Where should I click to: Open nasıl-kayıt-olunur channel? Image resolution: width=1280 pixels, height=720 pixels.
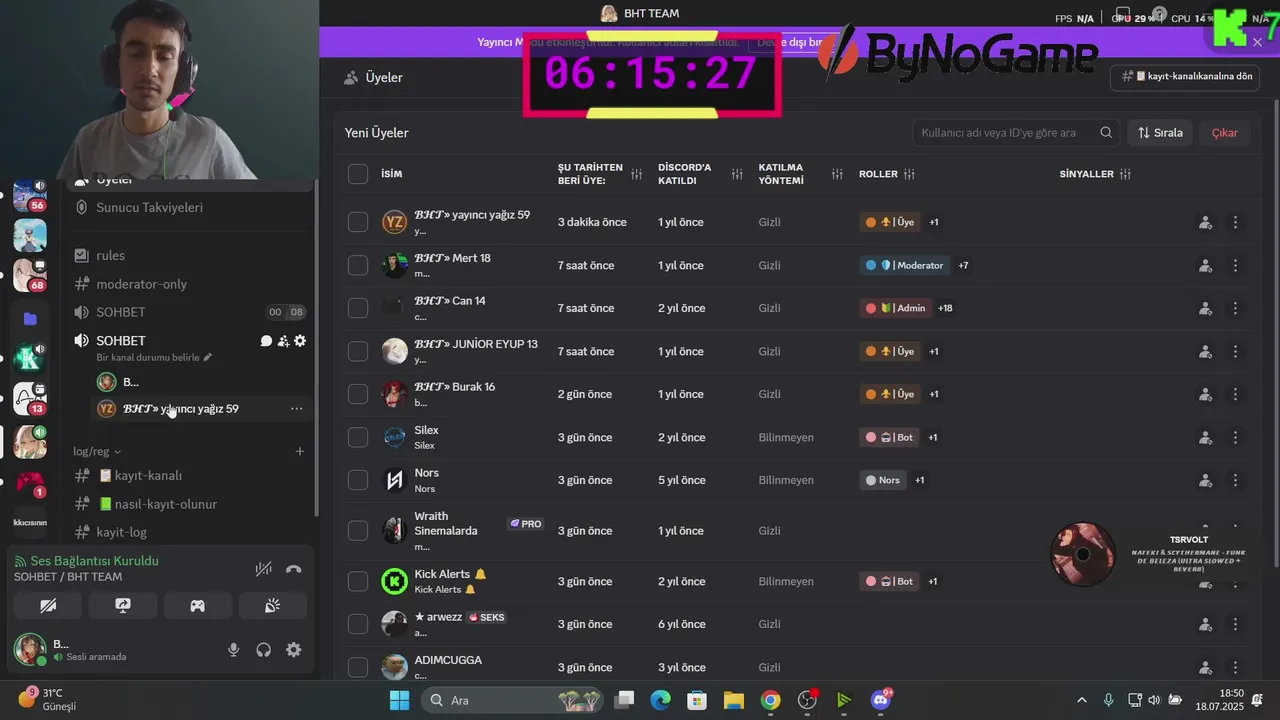pyautogui.click(x=190, y=504)
